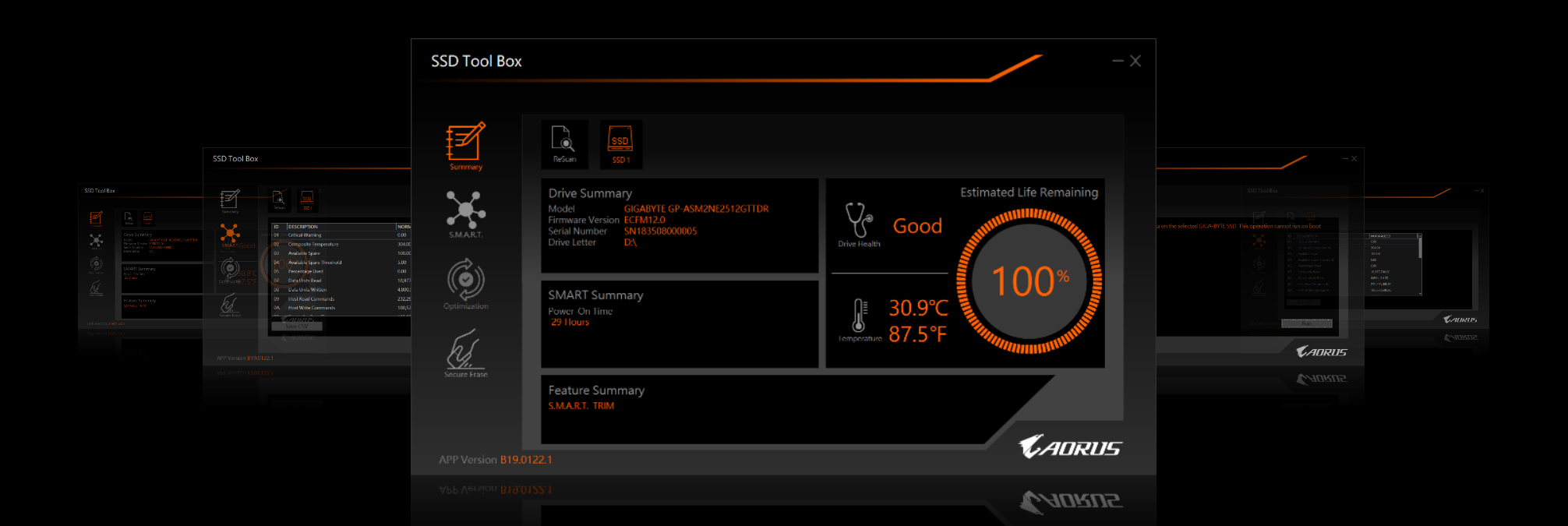The image size is (1568, 526).
Task: Open Secure Erase in the front window sidebar
Action: tap(466, 353)
